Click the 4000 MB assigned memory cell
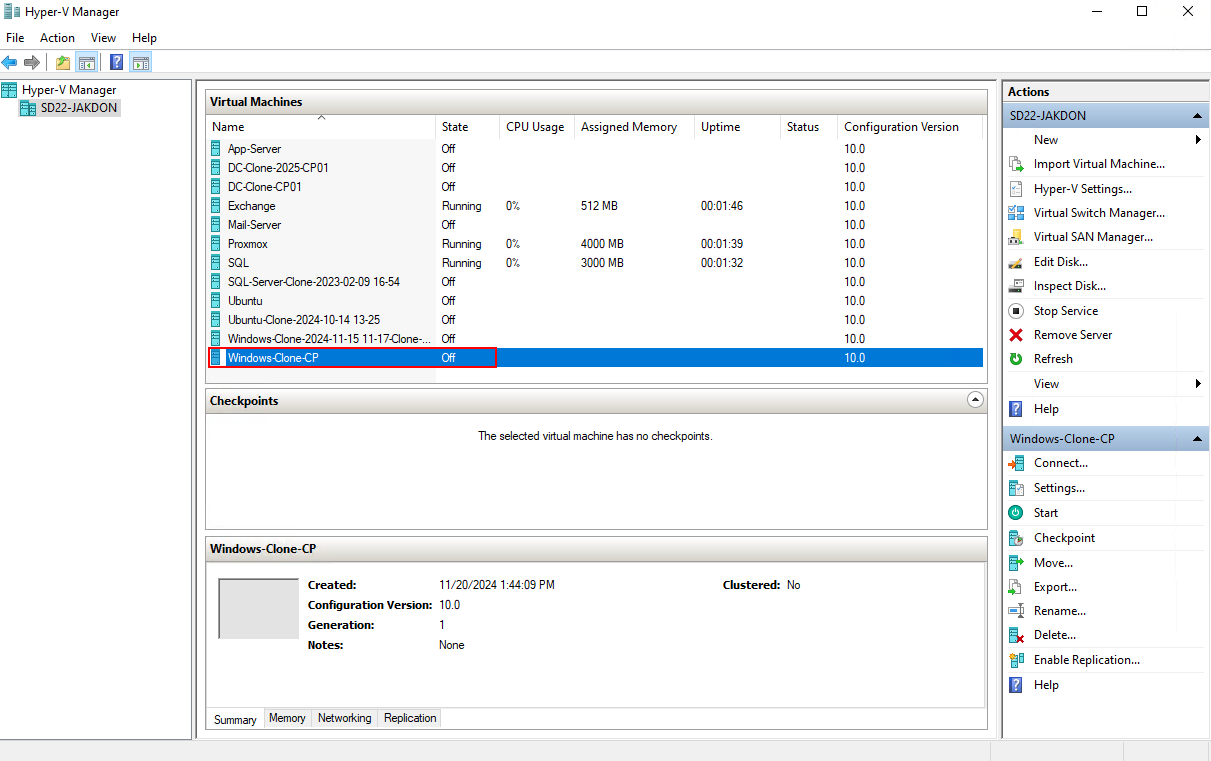The height and width of the screenshot is (761, 1211). click(602, 244)
